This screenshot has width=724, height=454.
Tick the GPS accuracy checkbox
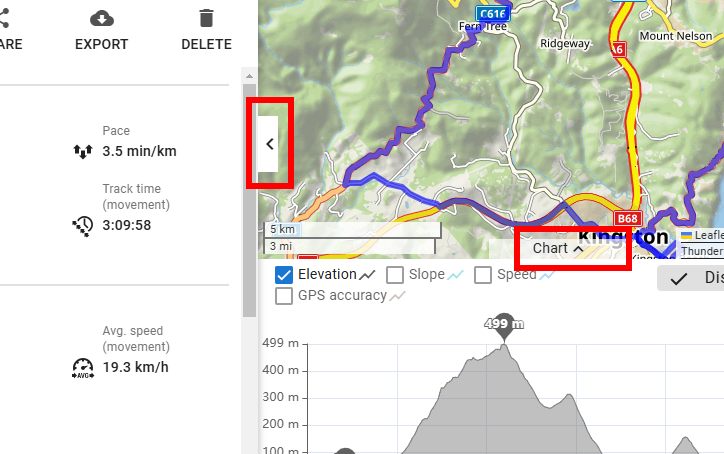click(x=283, y=295)
